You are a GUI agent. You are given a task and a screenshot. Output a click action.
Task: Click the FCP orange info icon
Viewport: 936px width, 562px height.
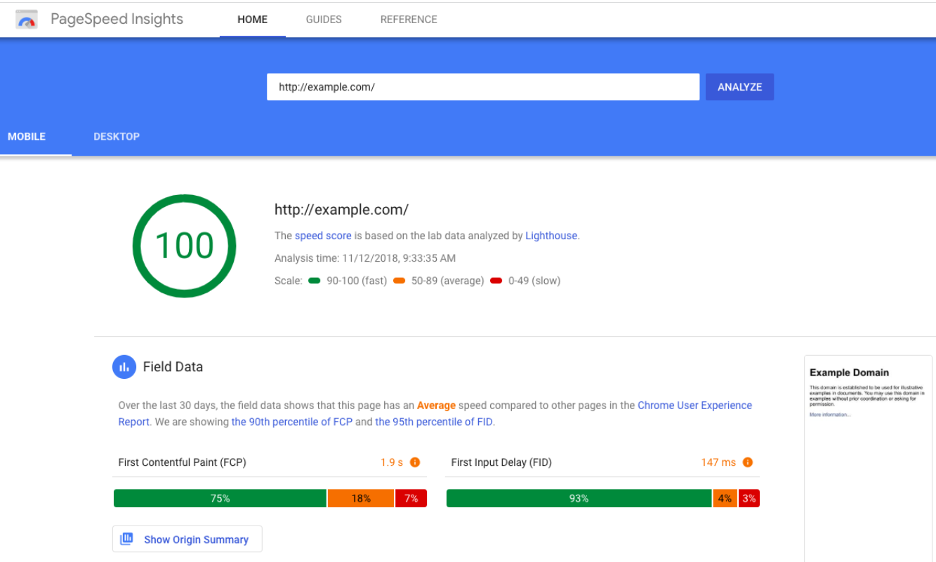[x=415, y=463]
